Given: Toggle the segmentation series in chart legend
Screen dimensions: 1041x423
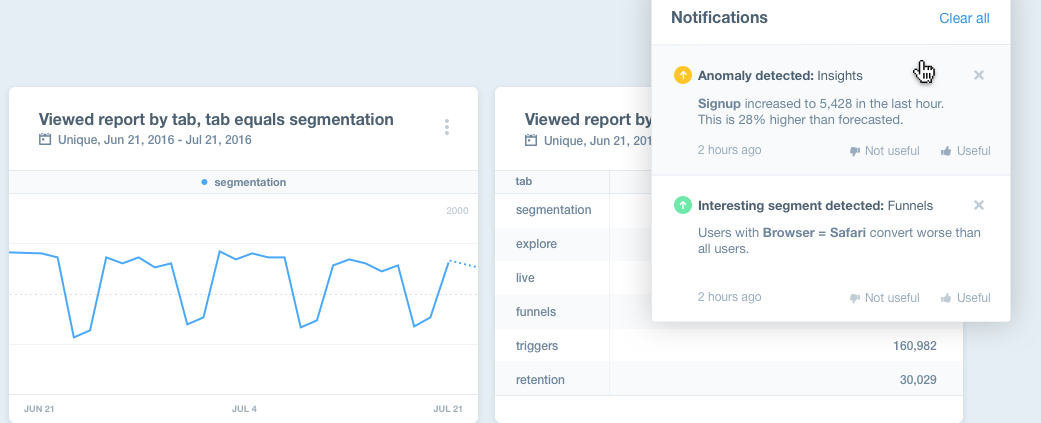Looking at the screenshot, I should point(244,182).
